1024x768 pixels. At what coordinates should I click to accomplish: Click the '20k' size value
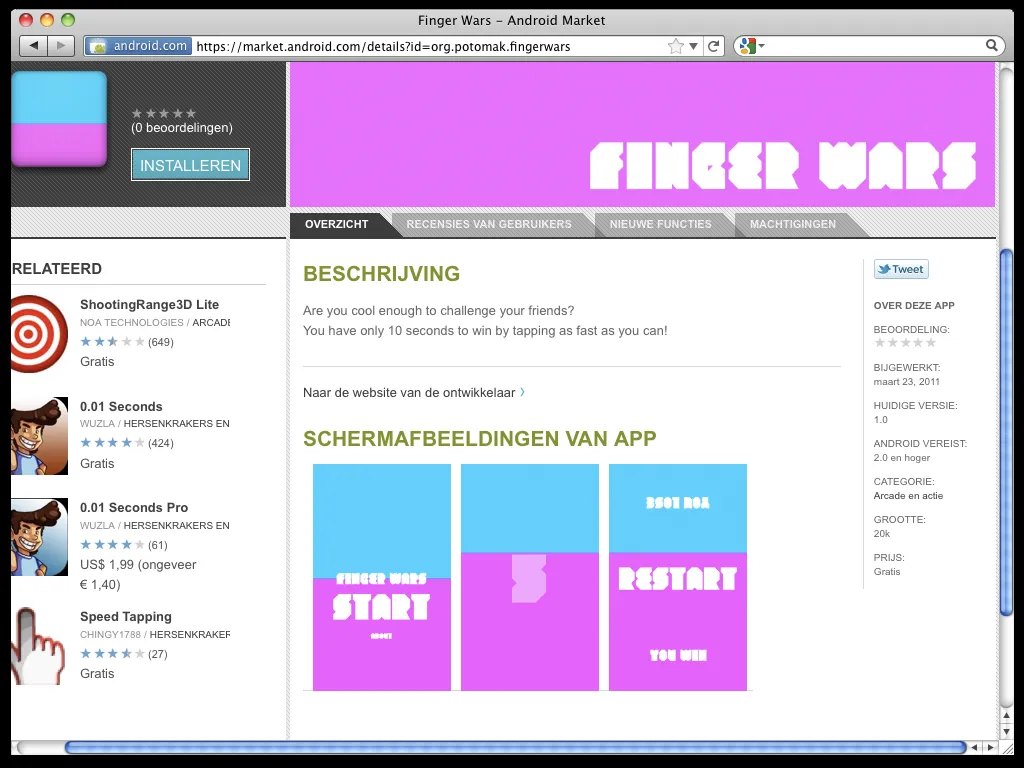pos(882,534)
